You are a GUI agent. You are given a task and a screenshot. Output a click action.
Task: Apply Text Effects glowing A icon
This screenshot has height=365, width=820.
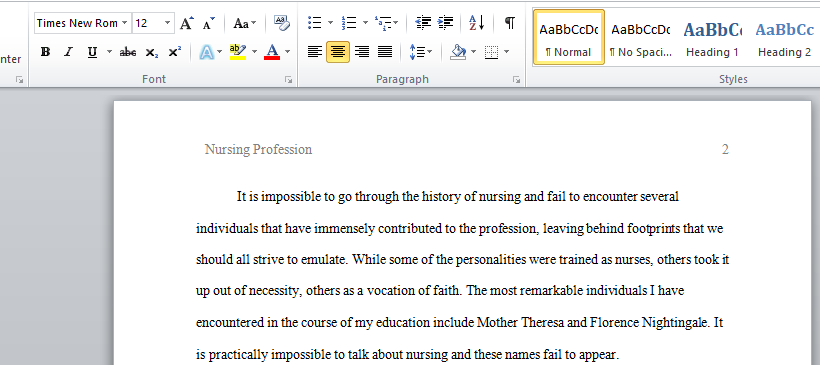207,52
